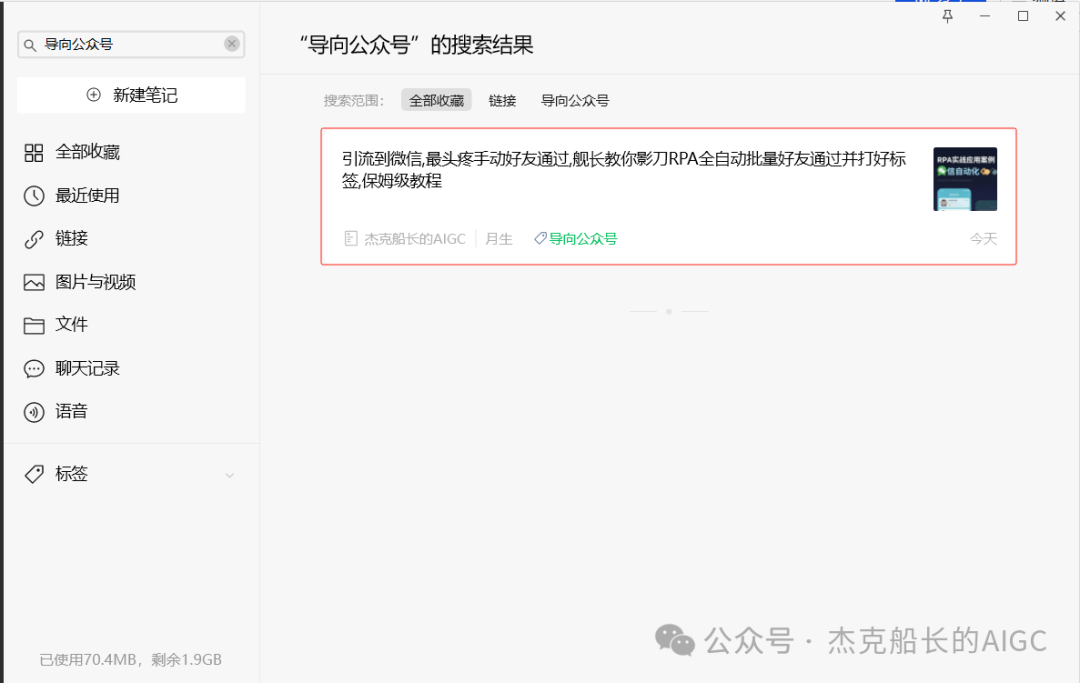Expand the 标签 chevron arrow
The width and height of the screenshot is (1080, 683).
pos(230,475)
